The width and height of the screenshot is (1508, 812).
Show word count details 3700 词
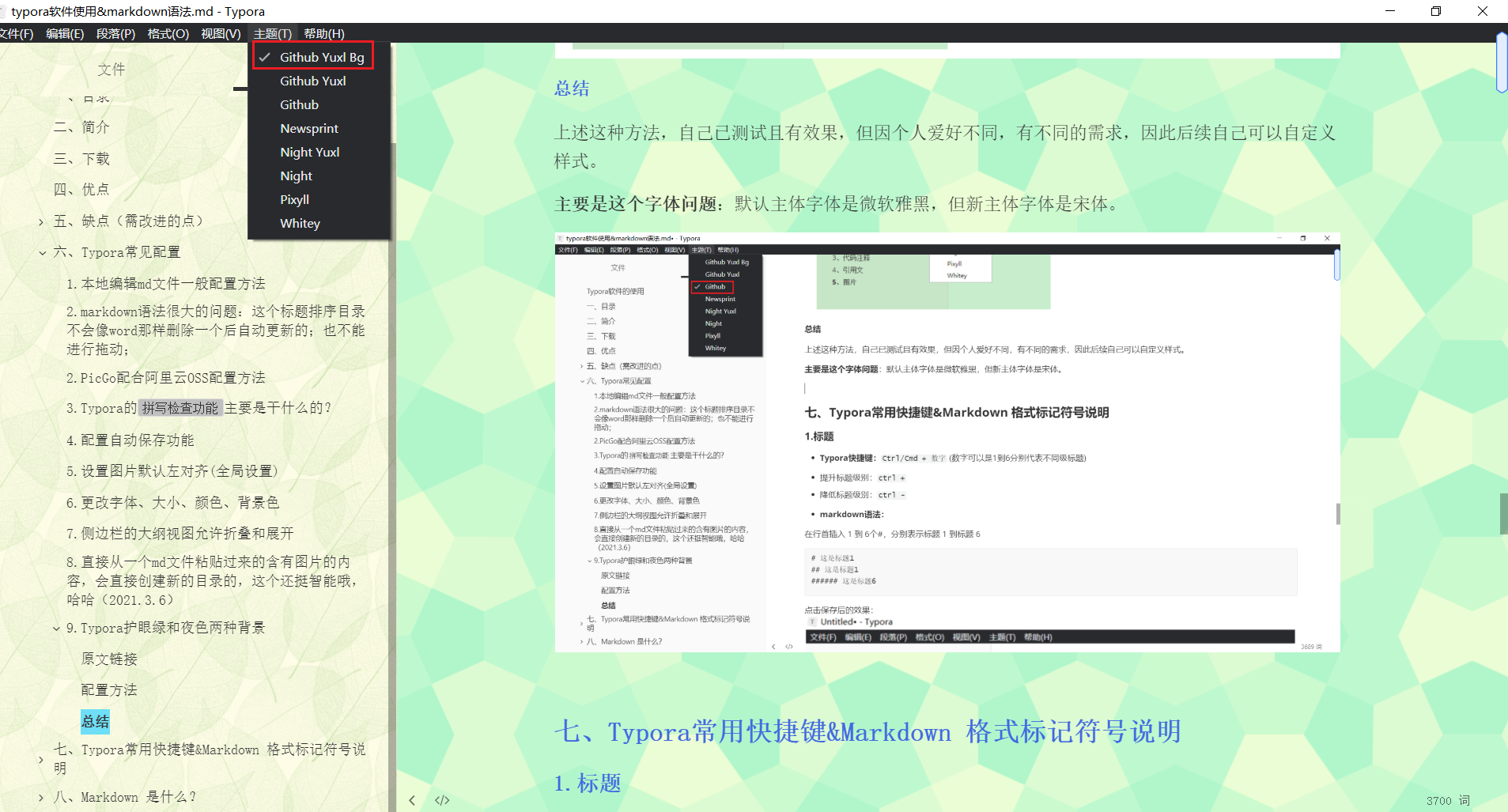[x=1449, y=800]
